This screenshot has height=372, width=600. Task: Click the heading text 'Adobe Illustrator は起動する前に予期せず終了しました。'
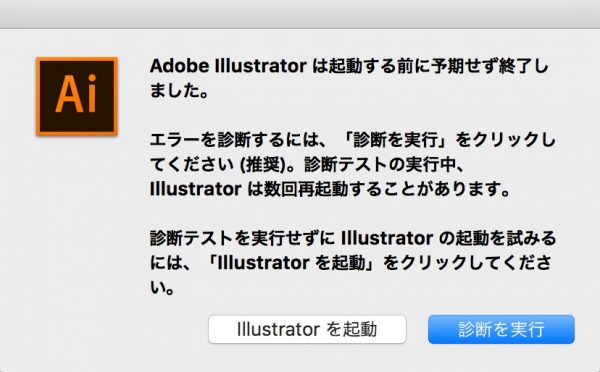(x=349, y=78)
